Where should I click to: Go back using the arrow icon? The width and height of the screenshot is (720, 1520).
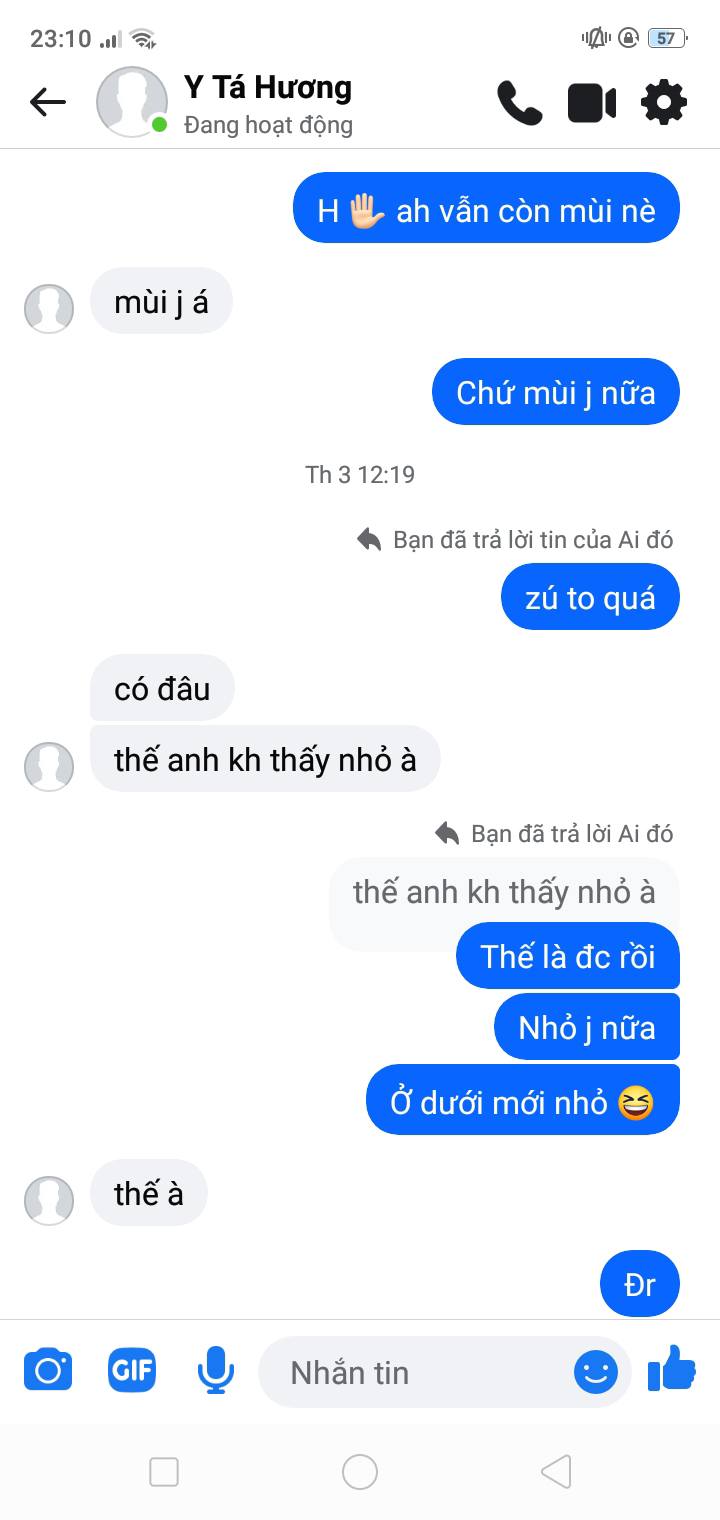tap(47, 102)
